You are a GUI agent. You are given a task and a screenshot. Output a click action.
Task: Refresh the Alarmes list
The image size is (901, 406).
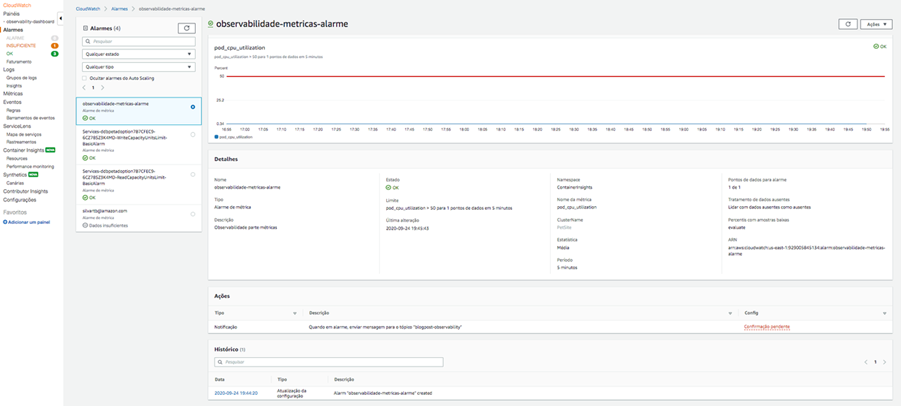pos(186,28)
